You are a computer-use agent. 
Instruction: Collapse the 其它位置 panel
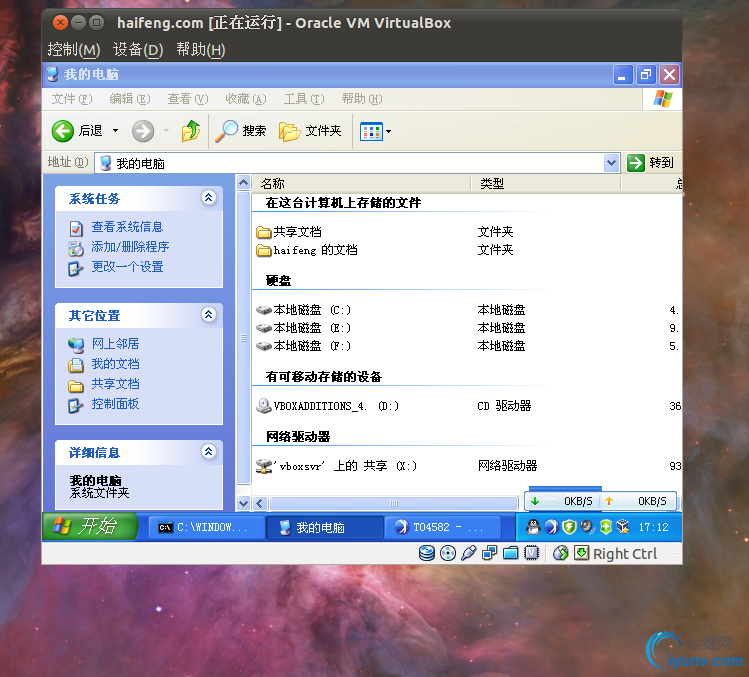pyautogui.click(x=209, y=314)
